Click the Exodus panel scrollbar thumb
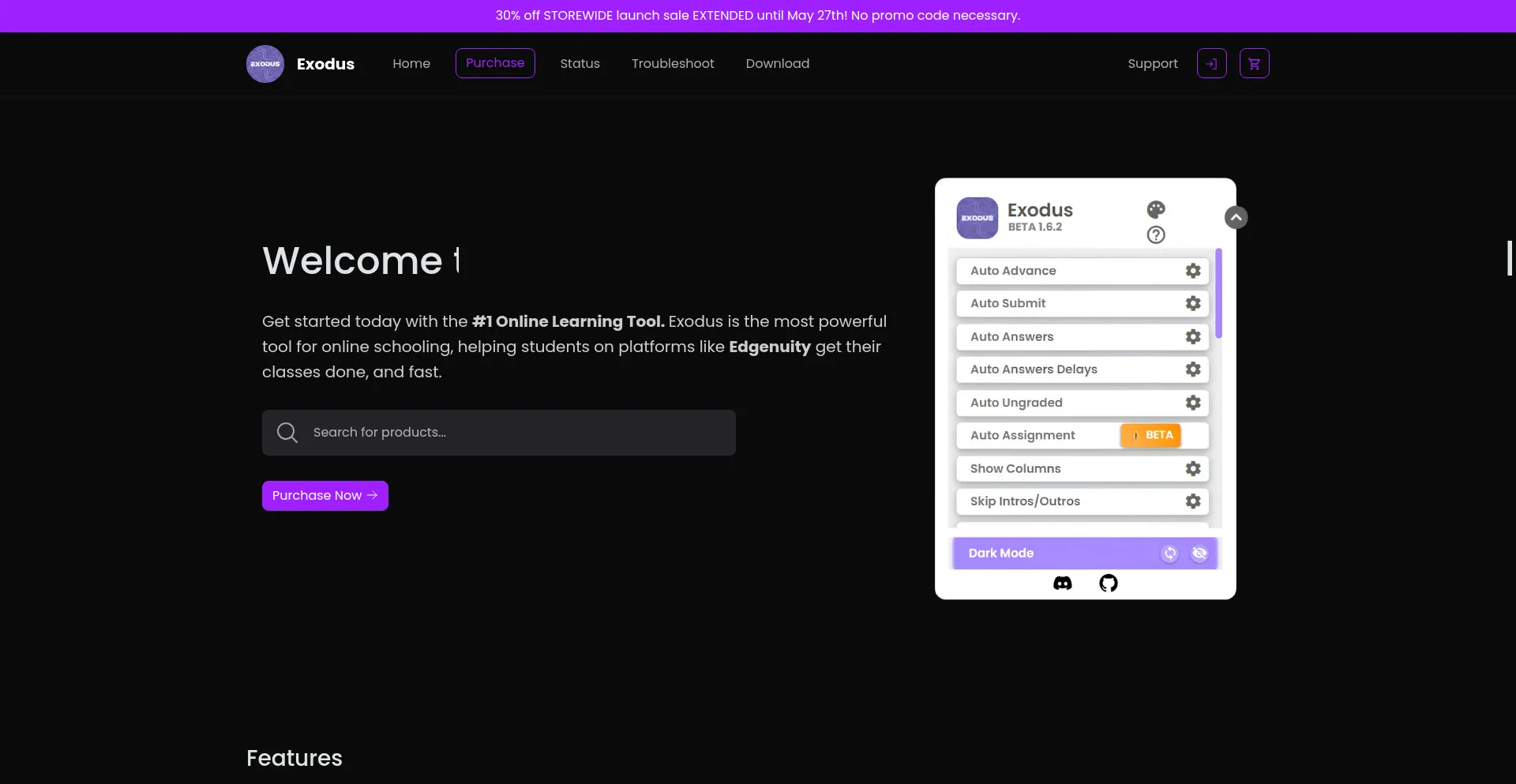 [1219, 294]
